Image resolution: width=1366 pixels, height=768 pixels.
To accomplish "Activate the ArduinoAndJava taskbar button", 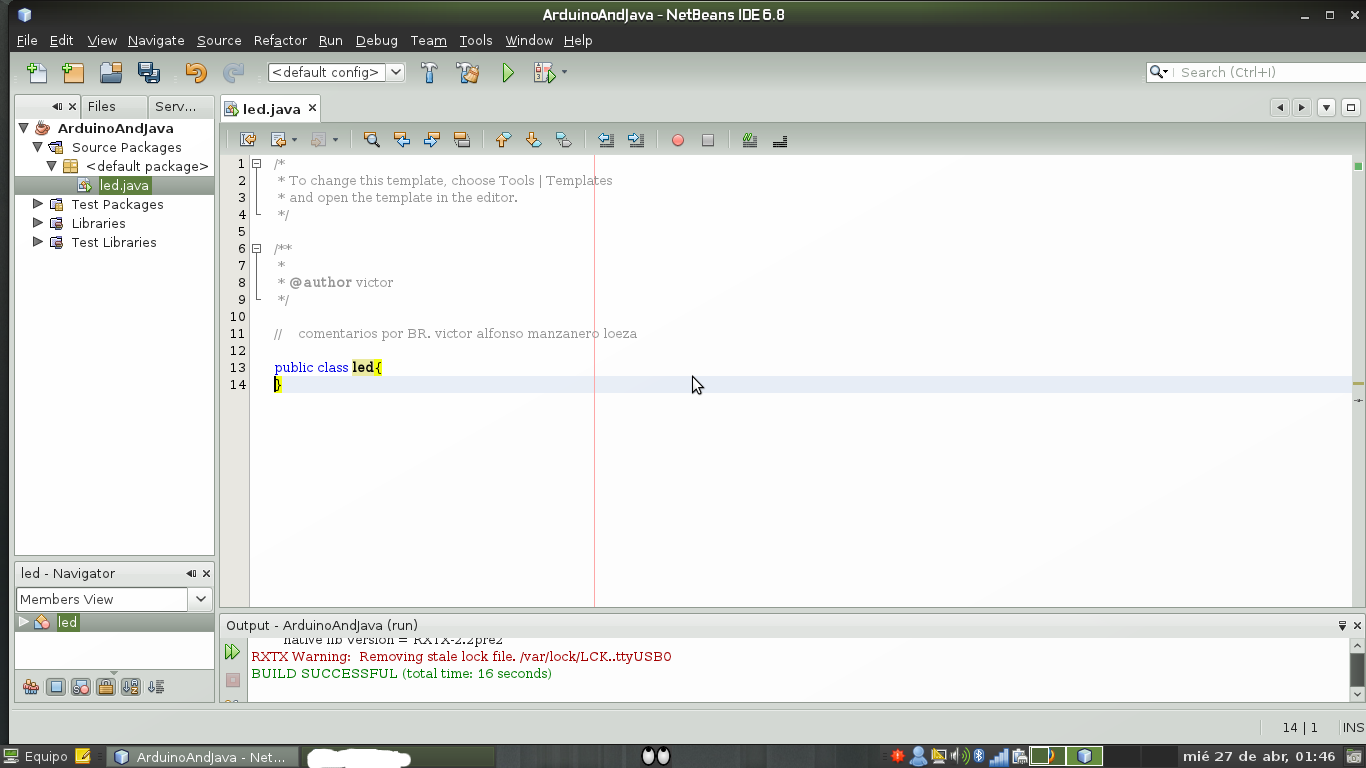I will [x=200, y=756].
